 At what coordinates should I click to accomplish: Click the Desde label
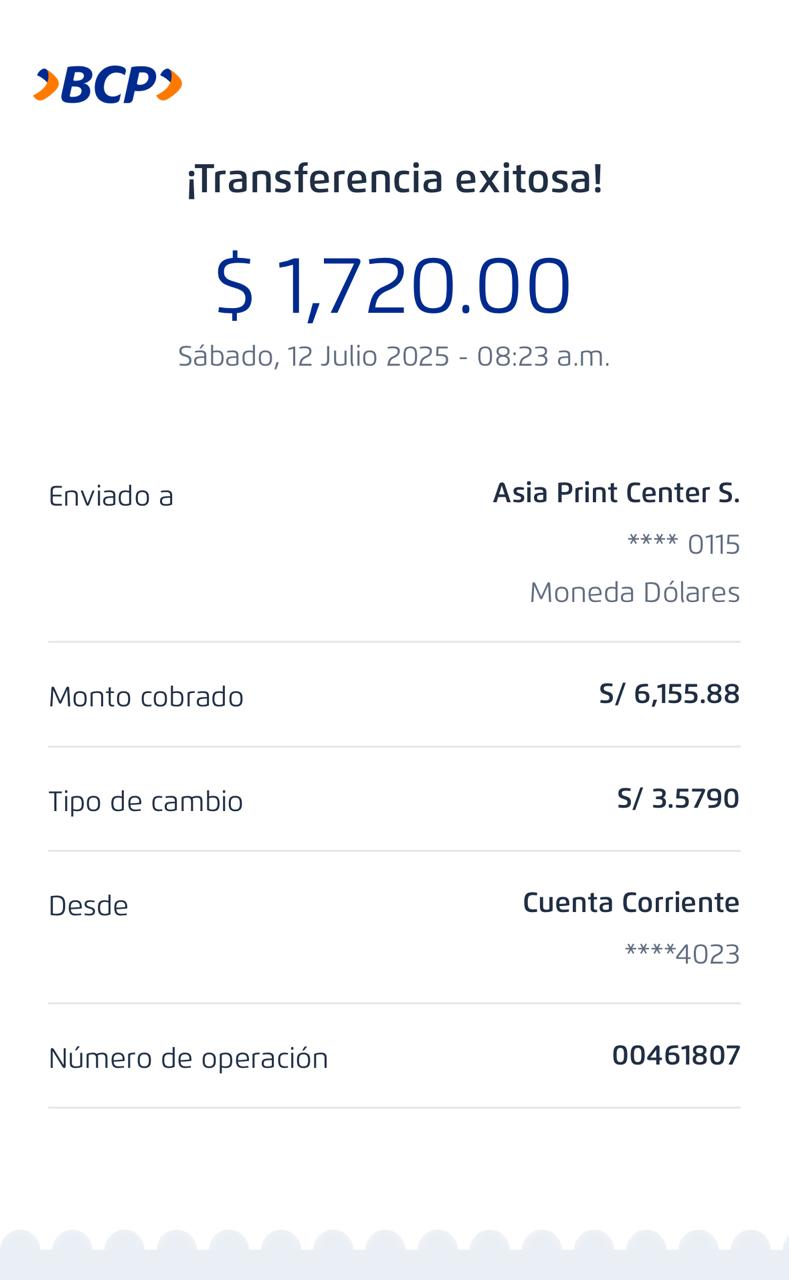88,906
